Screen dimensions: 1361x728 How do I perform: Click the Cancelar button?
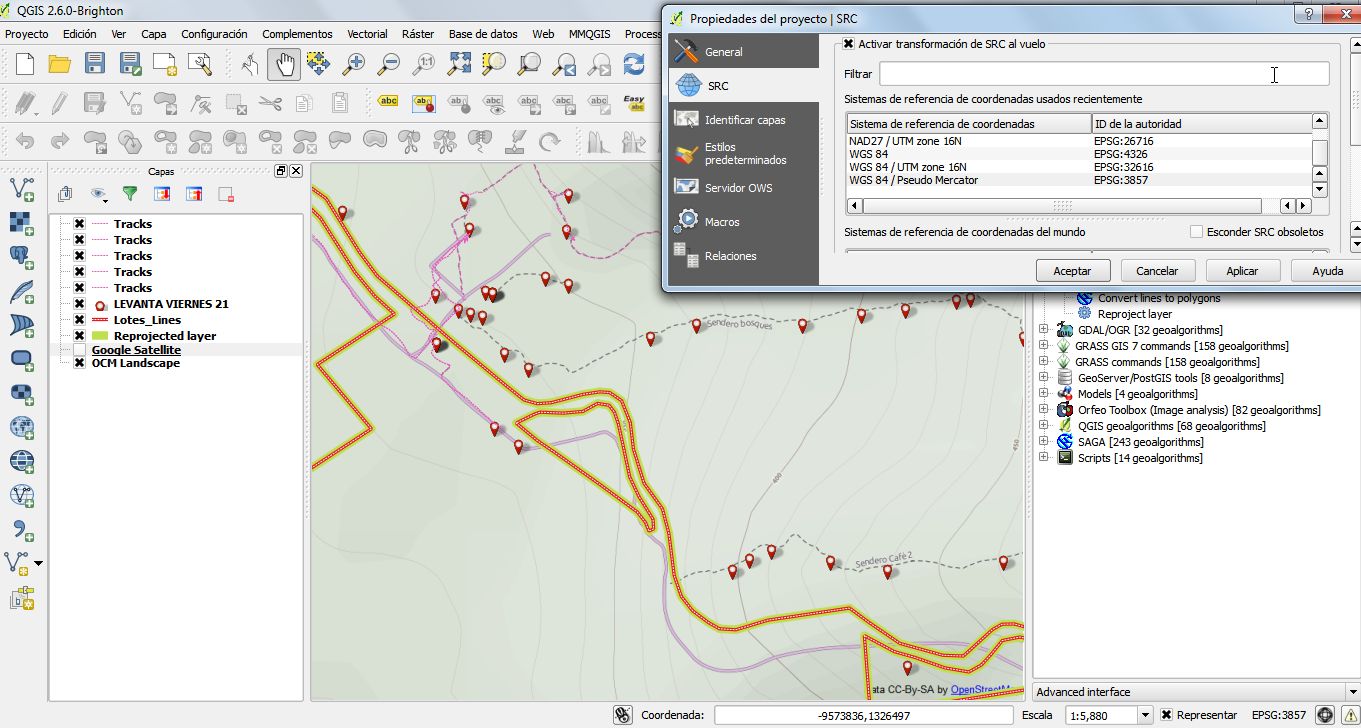[1157, 271]
